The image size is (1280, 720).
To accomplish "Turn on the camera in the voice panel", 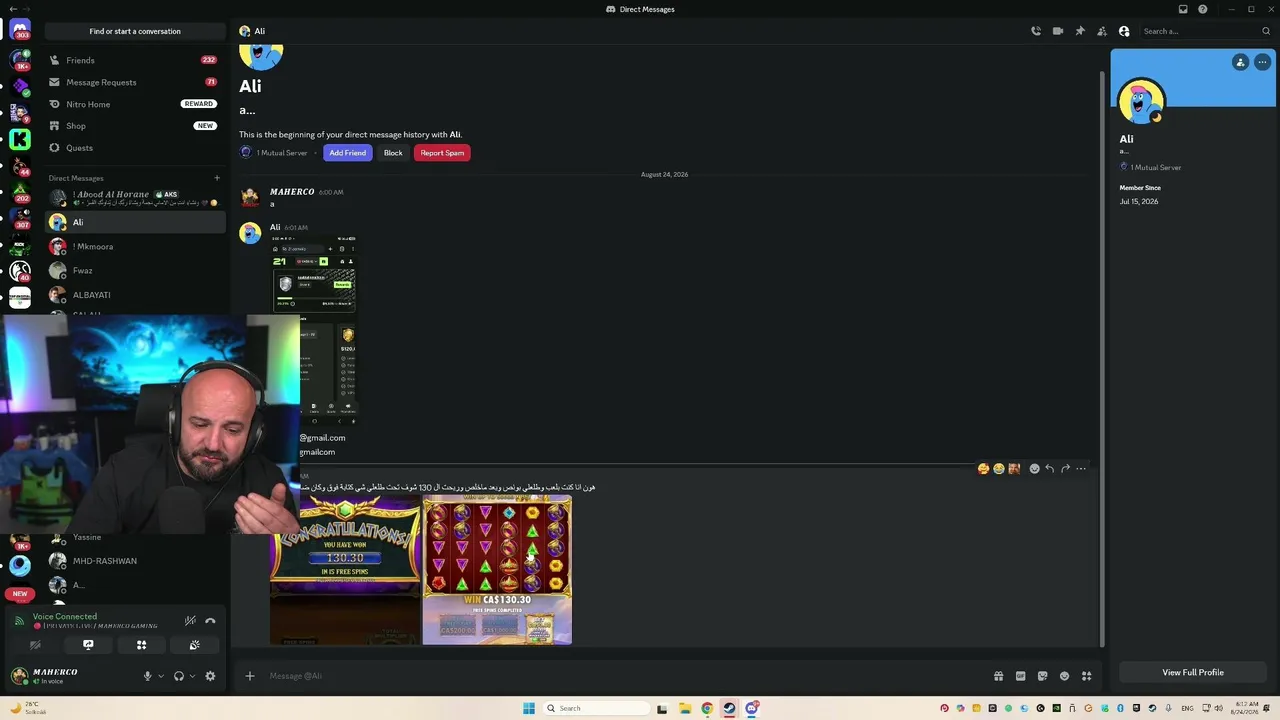I will click(x=35, y=645).
